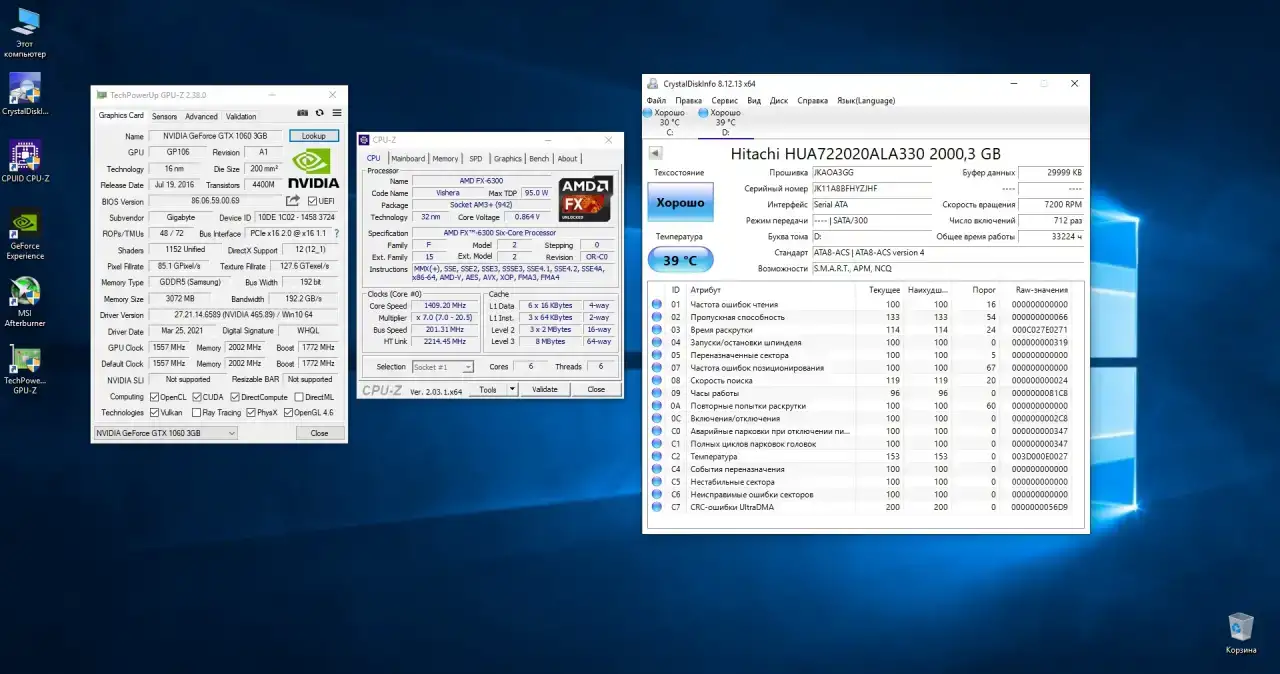Open the Файл menu in CrystalDiskInfo
Viewport: 1280px width, 674px height.
tap(656, 100)
